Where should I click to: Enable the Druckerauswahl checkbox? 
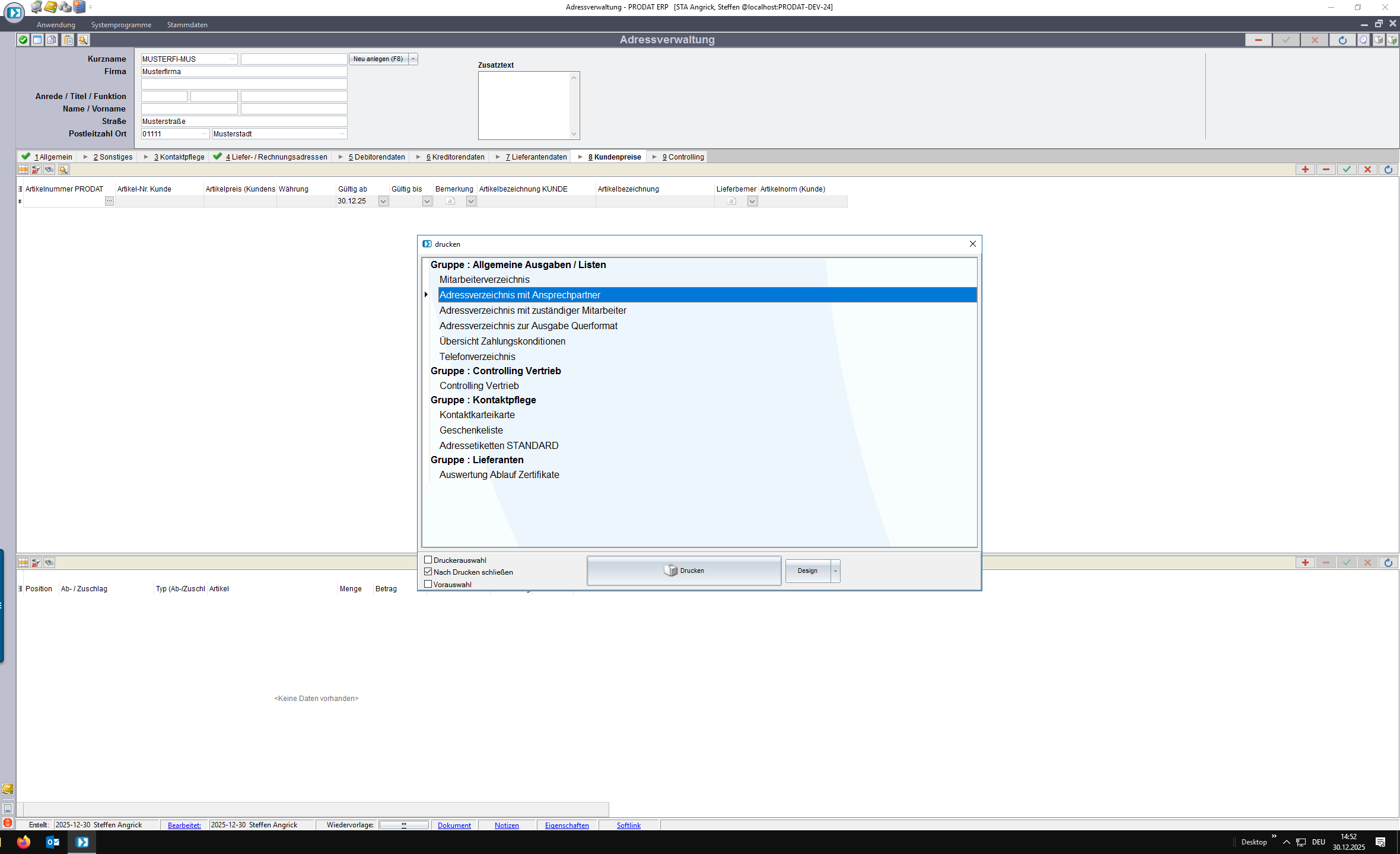coord(428,560)
